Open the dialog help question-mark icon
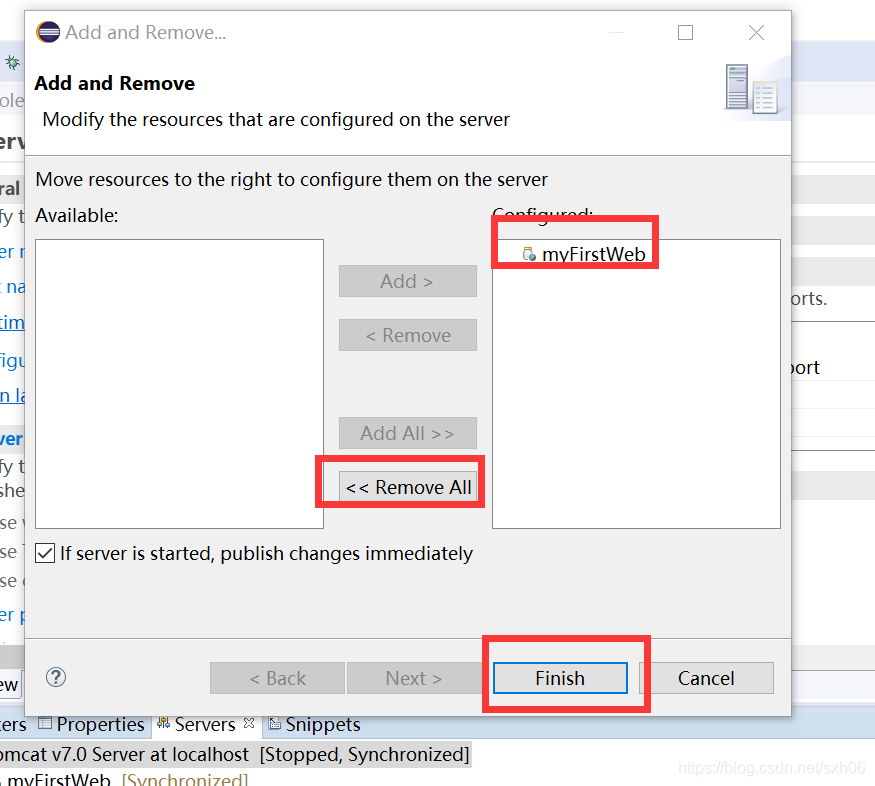 tap(56, 677)
